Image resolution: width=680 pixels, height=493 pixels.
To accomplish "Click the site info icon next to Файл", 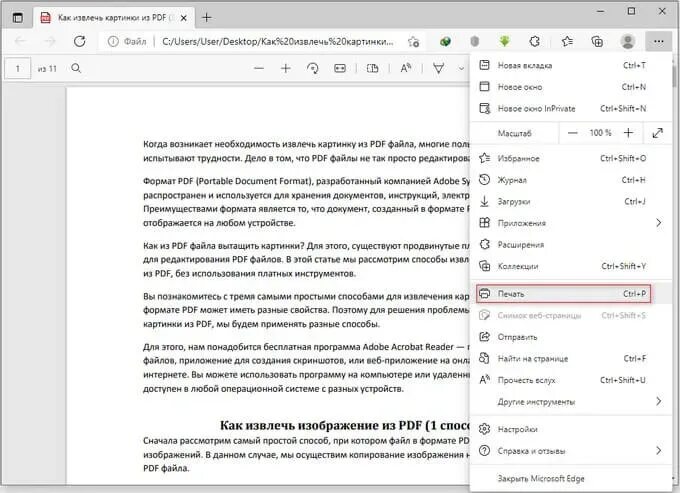I will pos(113,42).
